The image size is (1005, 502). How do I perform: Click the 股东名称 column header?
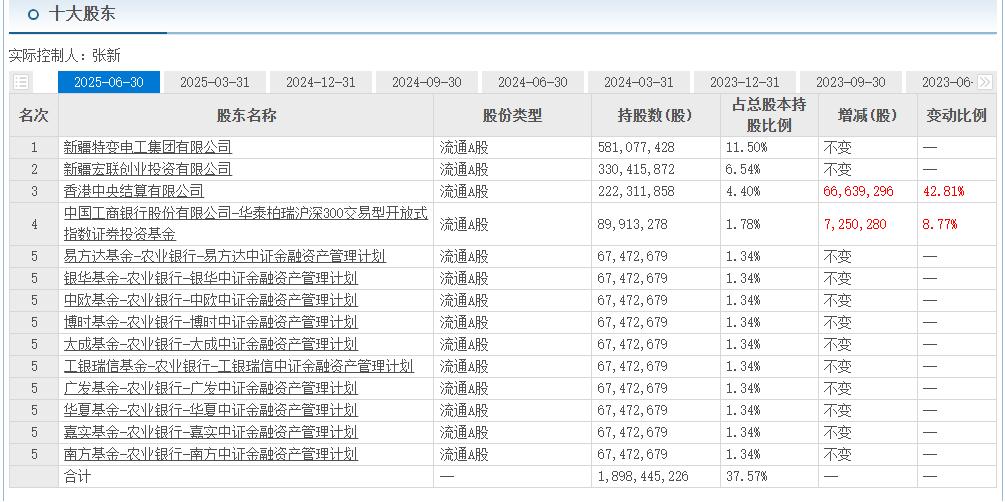pos(246,115)
